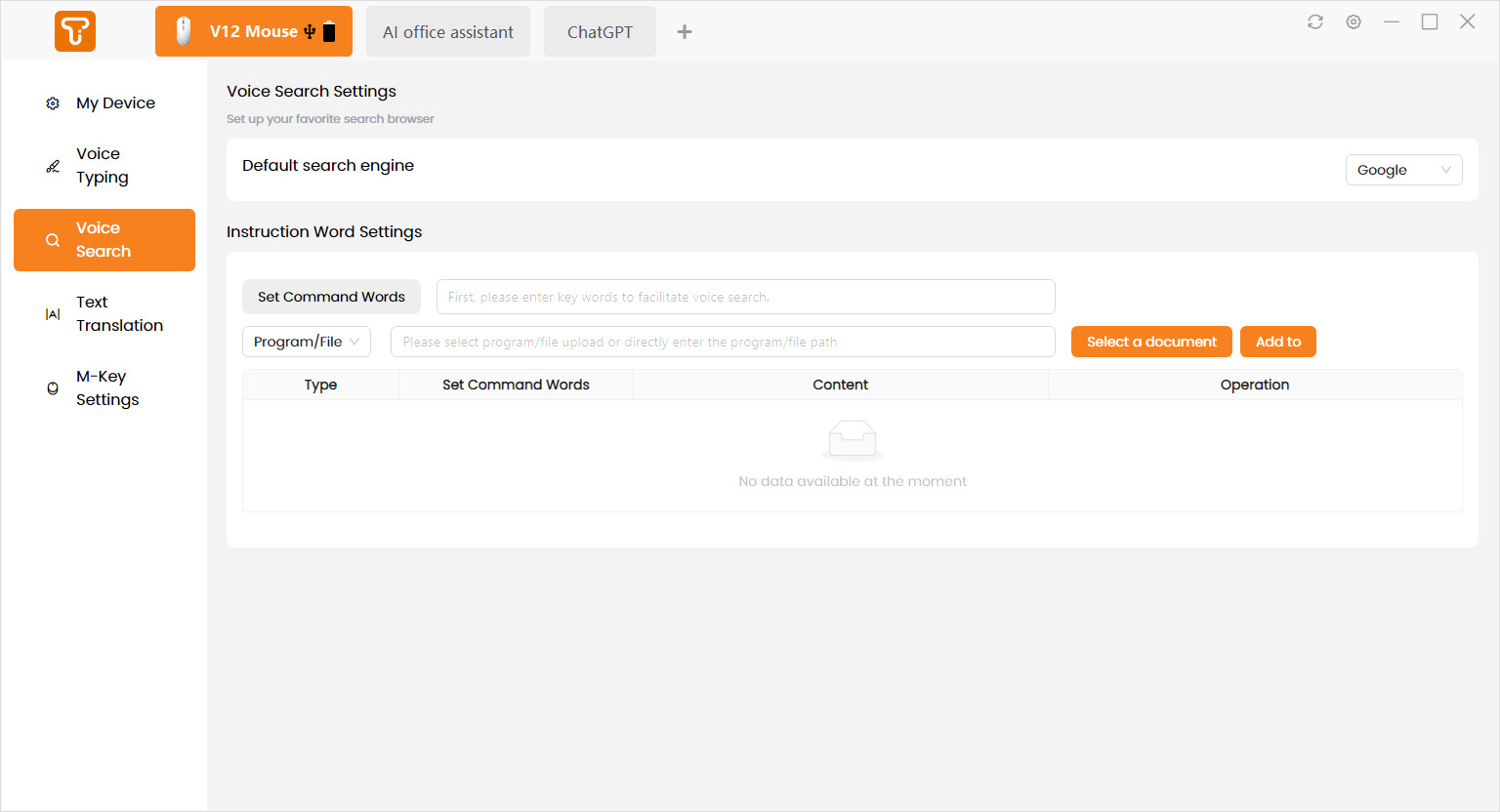The image size is (1500, 812).
Task: Click the Set Command Words button
Action: coord(331,297)
